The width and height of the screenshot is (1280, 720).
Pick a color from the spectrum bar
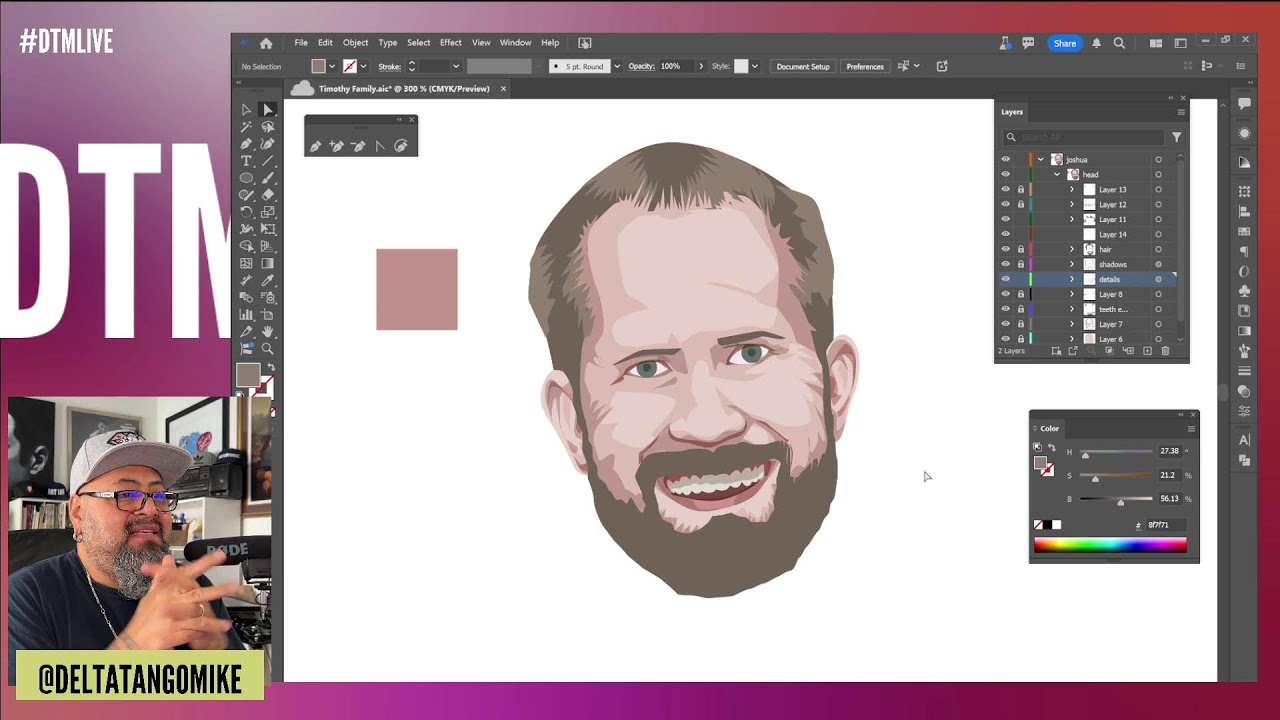1110,545
